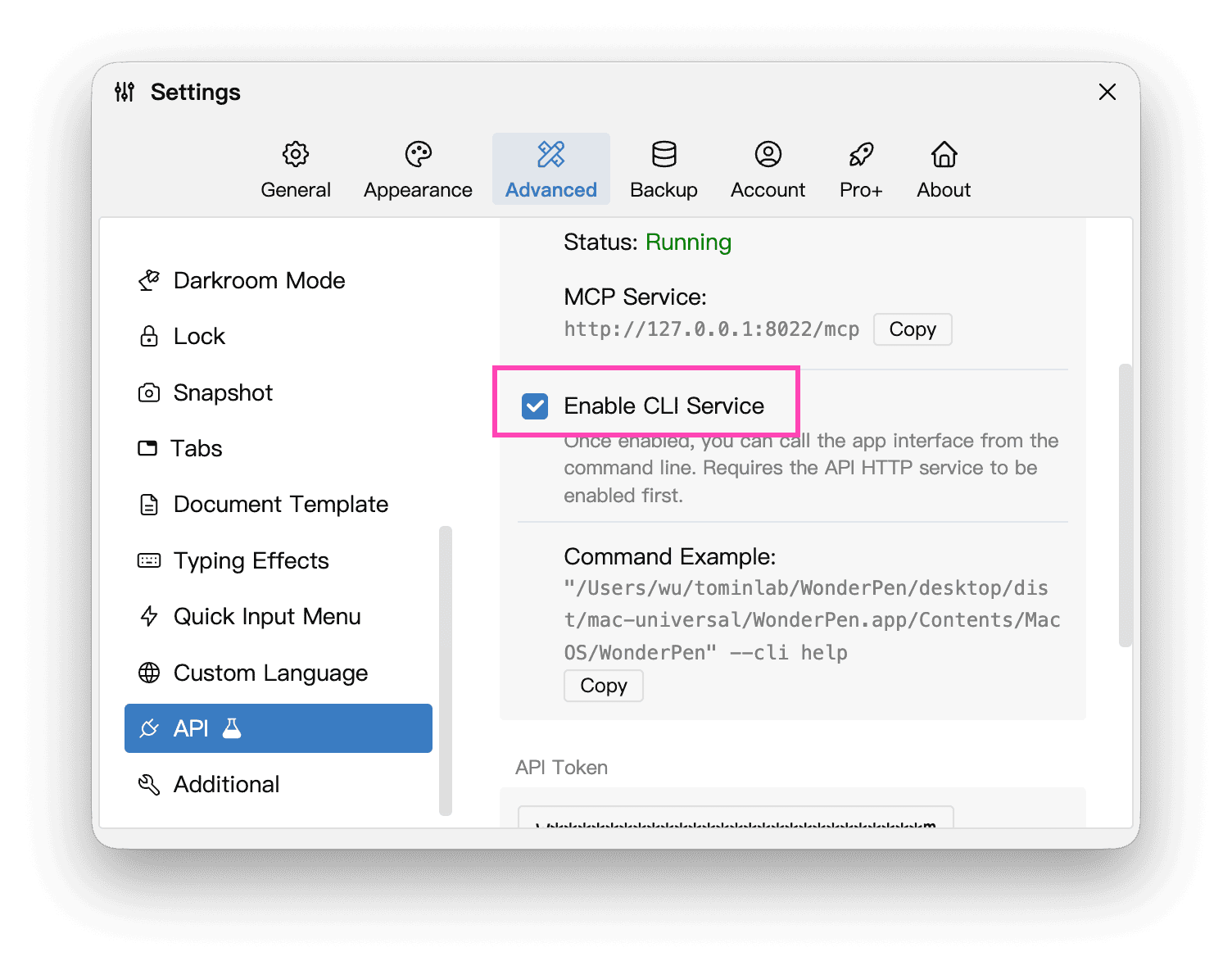Open the Account person icon
1232x970 pixels.
(x=768, y=154)
